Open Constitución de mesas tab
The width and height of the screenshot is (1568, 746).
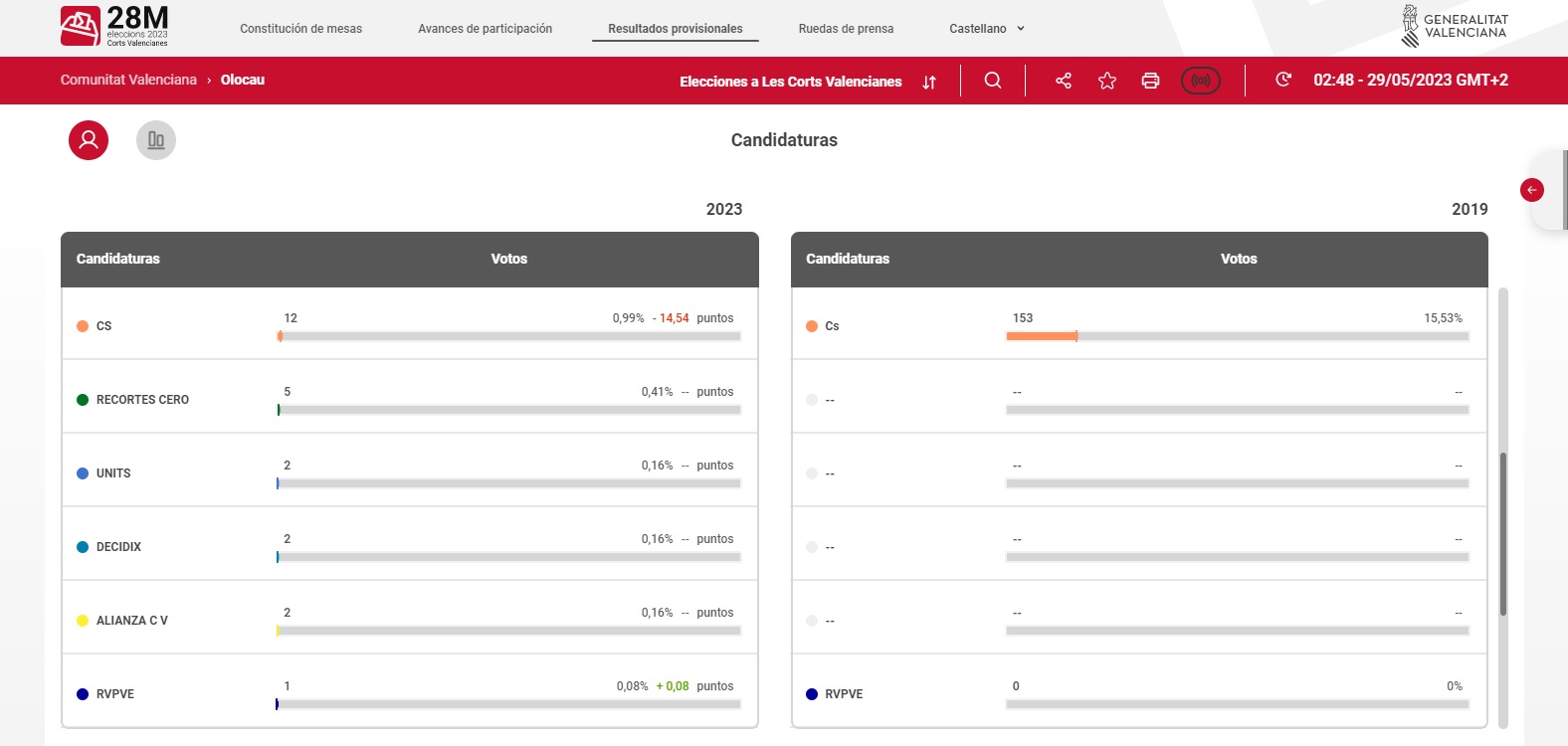click(x=300, y=29)
